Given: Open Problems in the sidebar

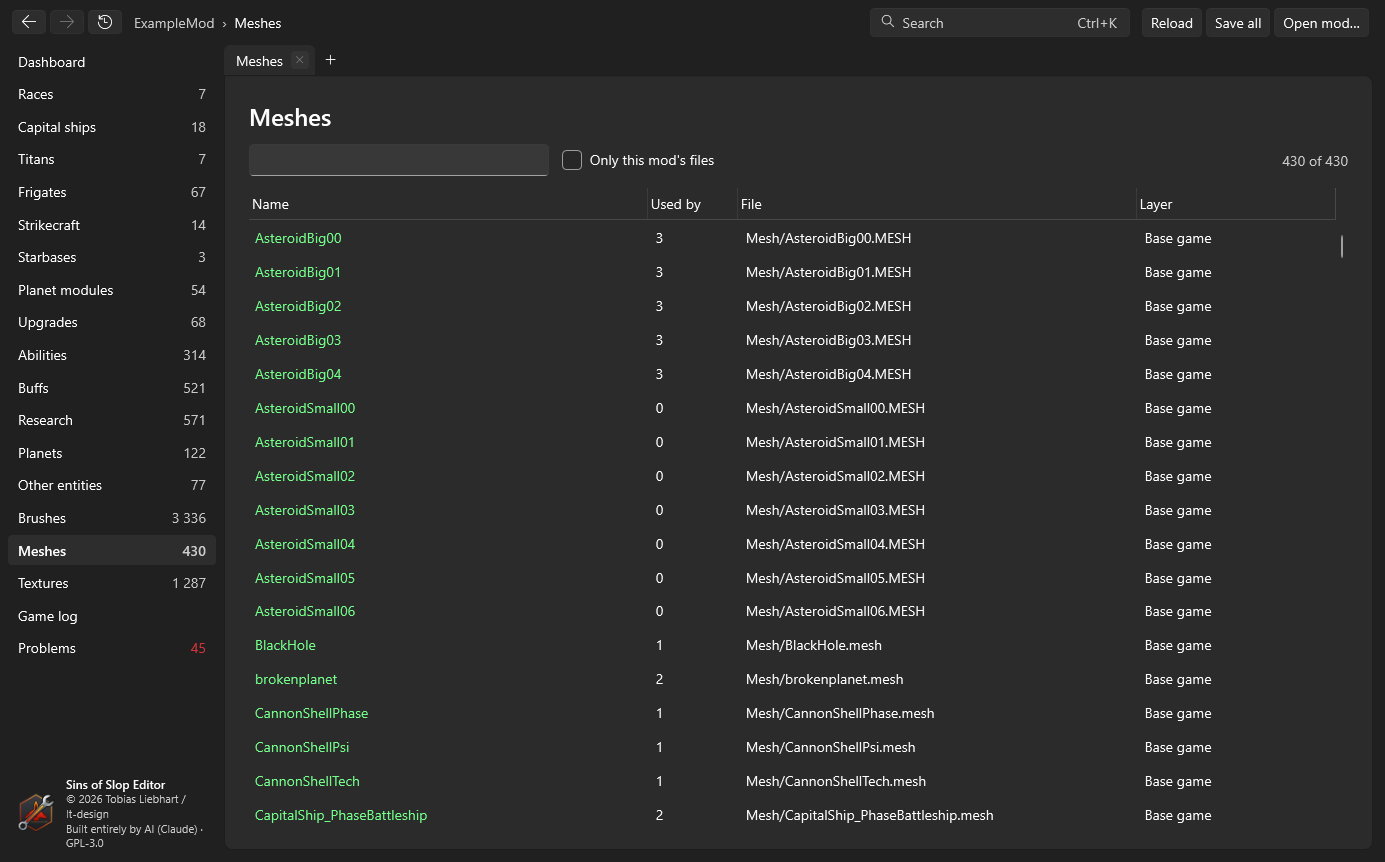Looking at the screenshot, I should click(x=111, y=648).
